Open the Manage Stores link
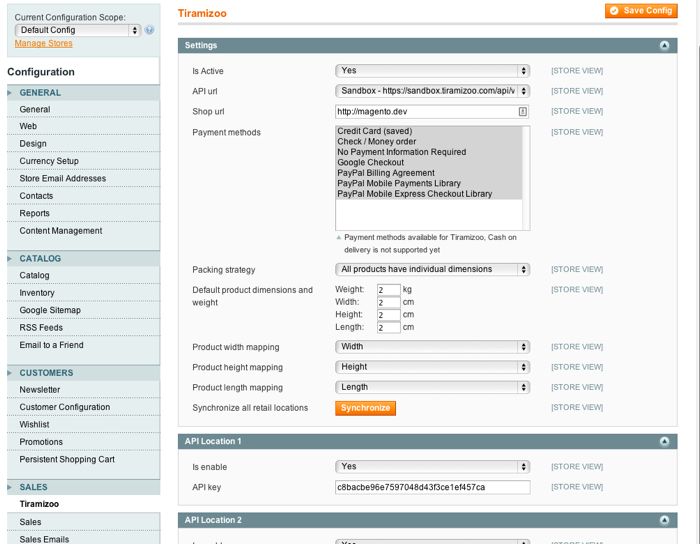The width and height of the screenshot is (700, 544). [43, 43]
